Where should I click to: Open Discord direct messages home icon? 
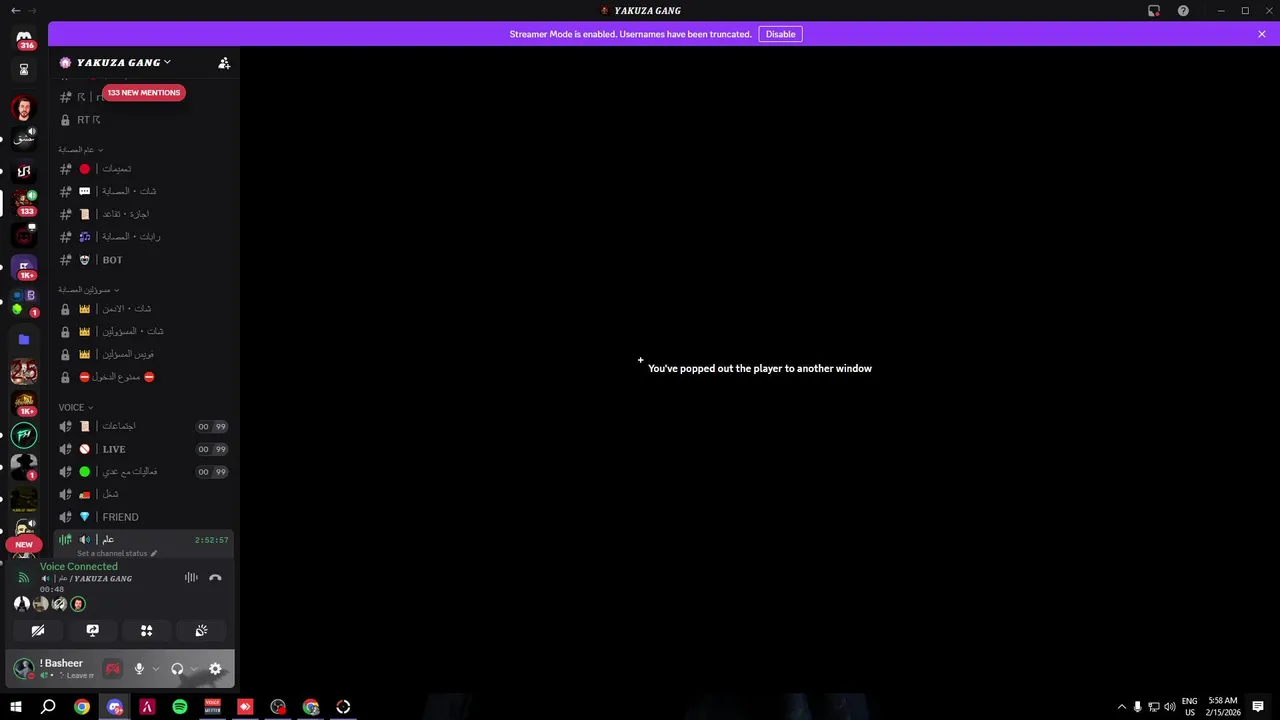coord(24,39)
